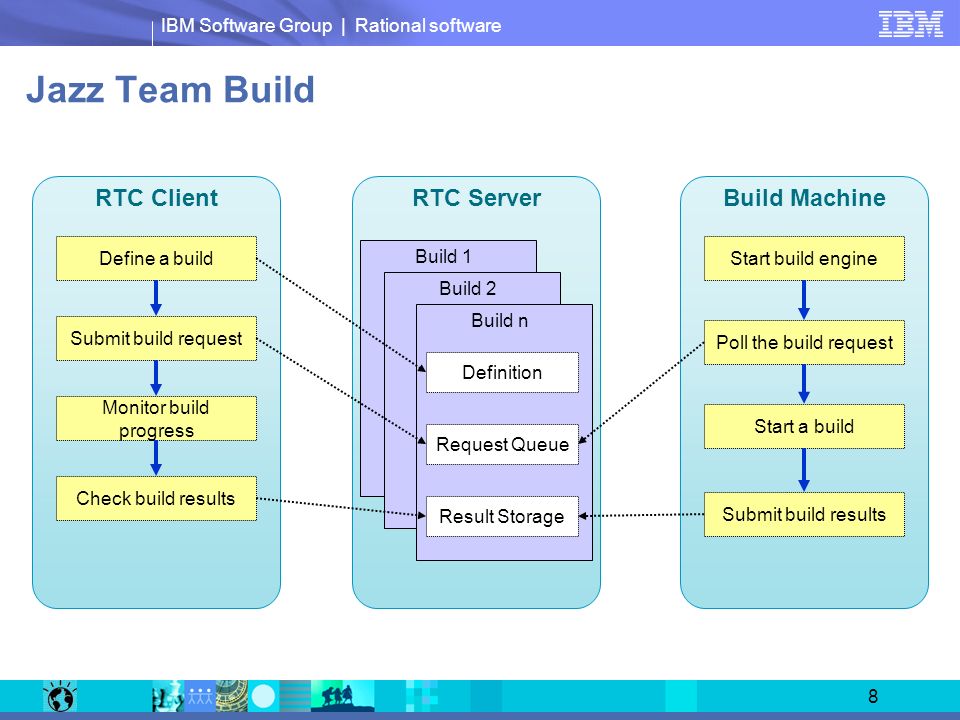Click the Build Machine heading
This screenshot has height=720, width=960.
click(804, 198)
